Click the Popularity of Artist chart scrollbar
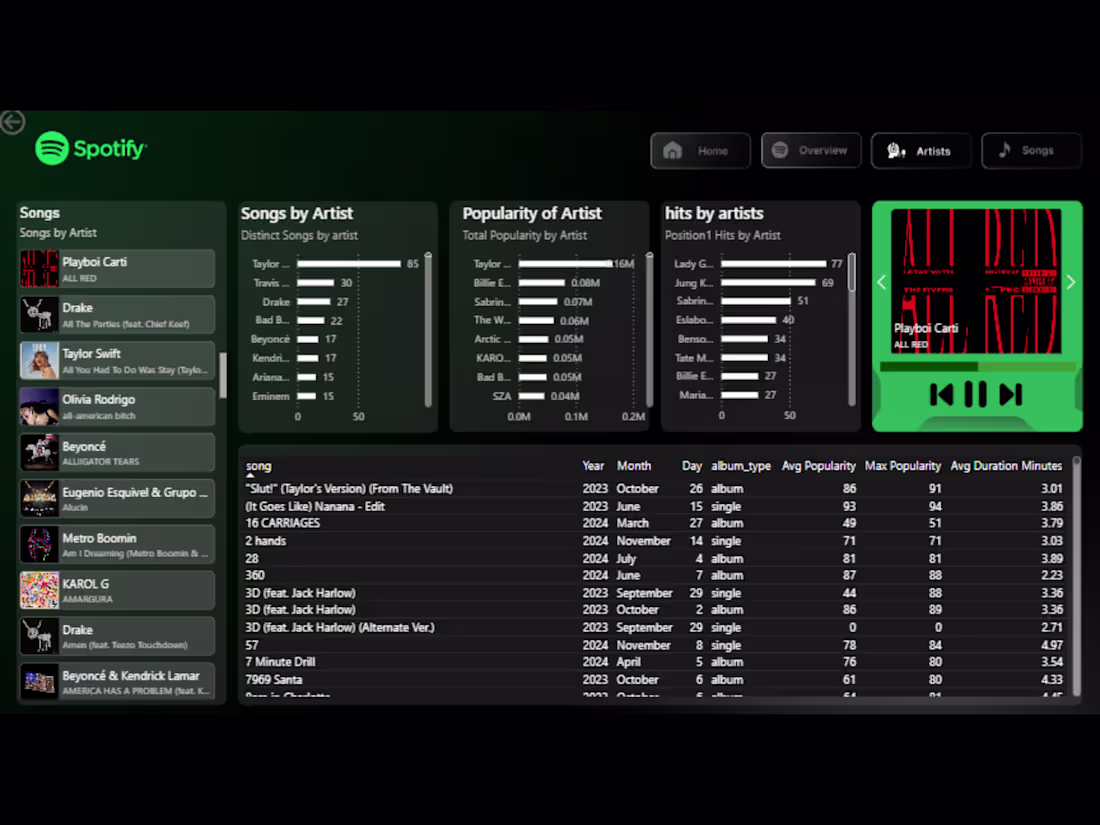The width and height of the screenshot is (1100, 825). (x=650, y=330)
